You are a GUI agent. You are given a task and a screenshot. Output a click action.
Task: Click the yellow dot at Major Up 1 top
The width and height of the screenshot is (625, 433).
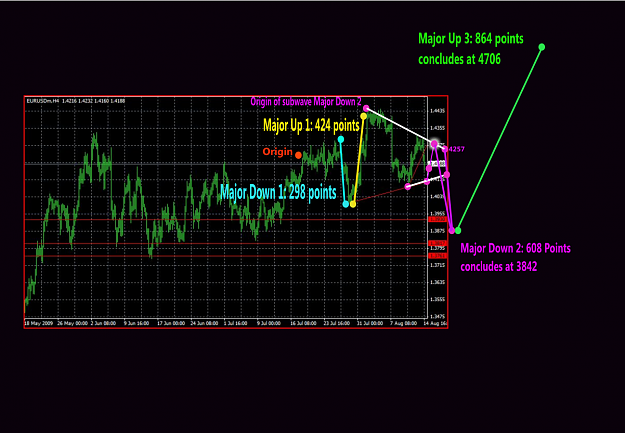tap(364, 116)
